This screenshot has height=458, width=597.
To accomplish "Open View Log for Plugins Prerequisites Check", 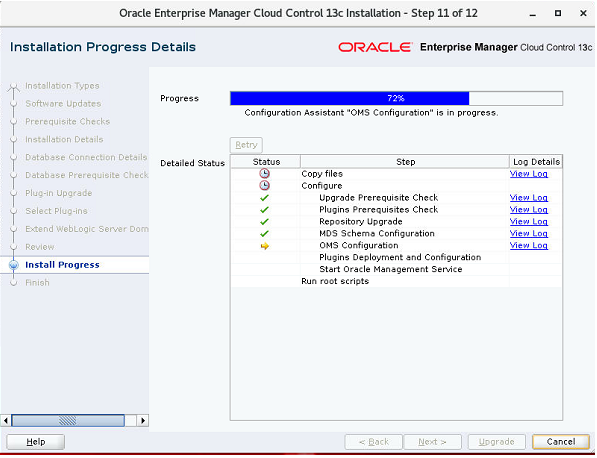I will point(528,209).
